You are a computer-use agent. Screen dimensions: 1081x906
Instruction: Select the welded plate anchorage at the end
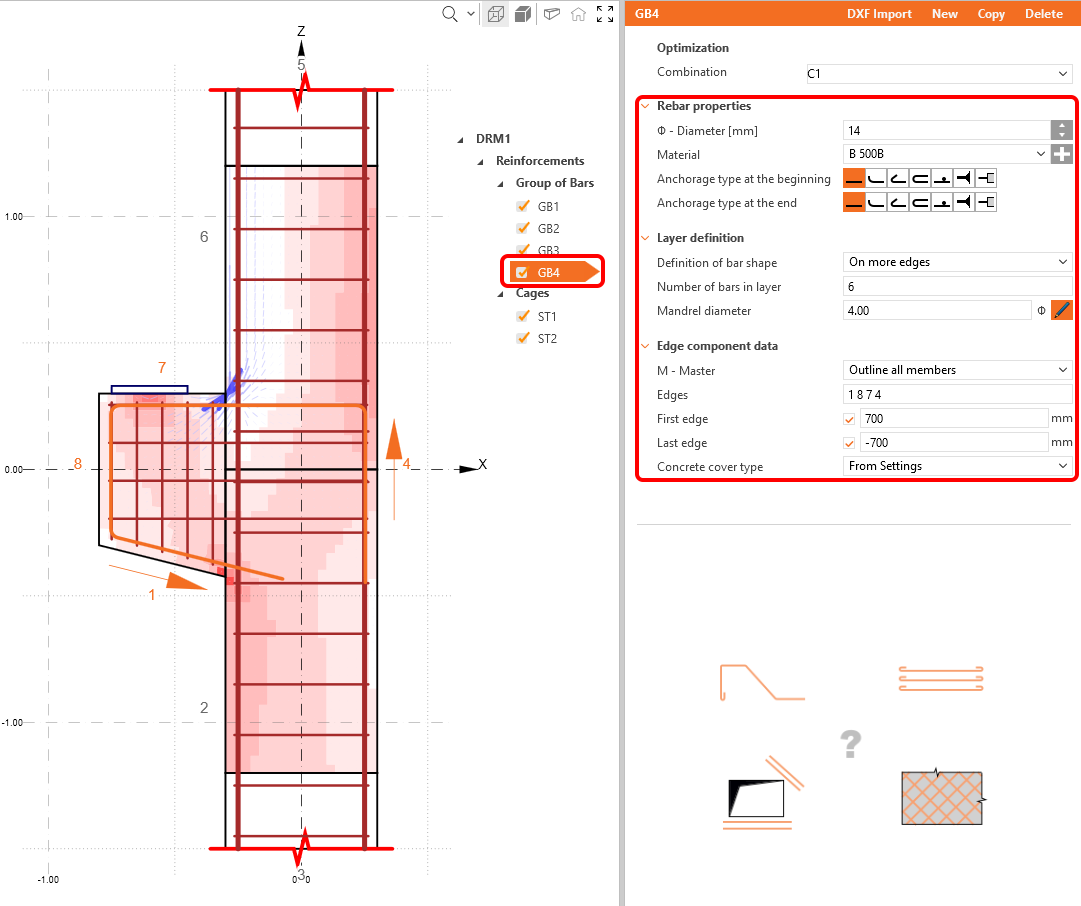click(986, 201)
